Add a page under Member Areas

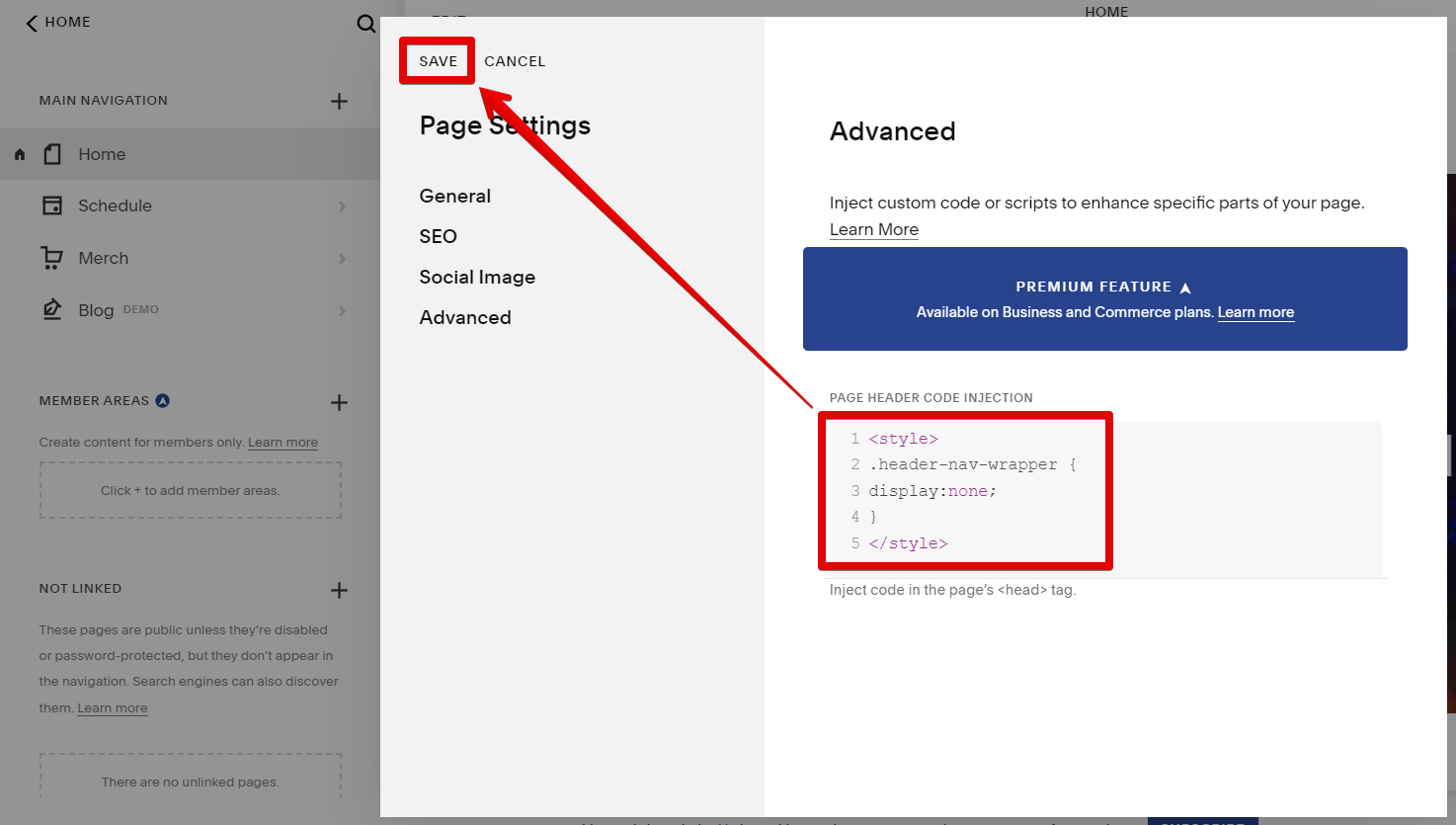339,402
